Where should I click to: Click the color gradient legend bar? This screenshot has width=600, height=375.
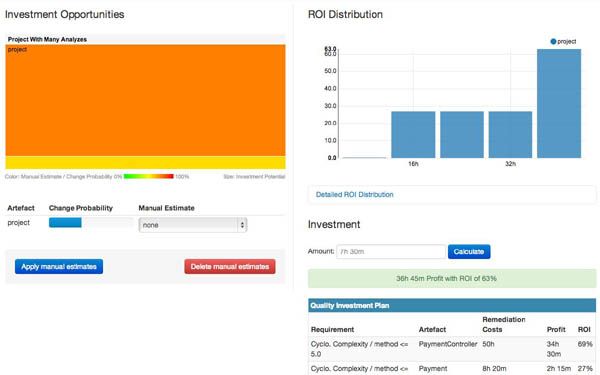(x=149, y=176)
